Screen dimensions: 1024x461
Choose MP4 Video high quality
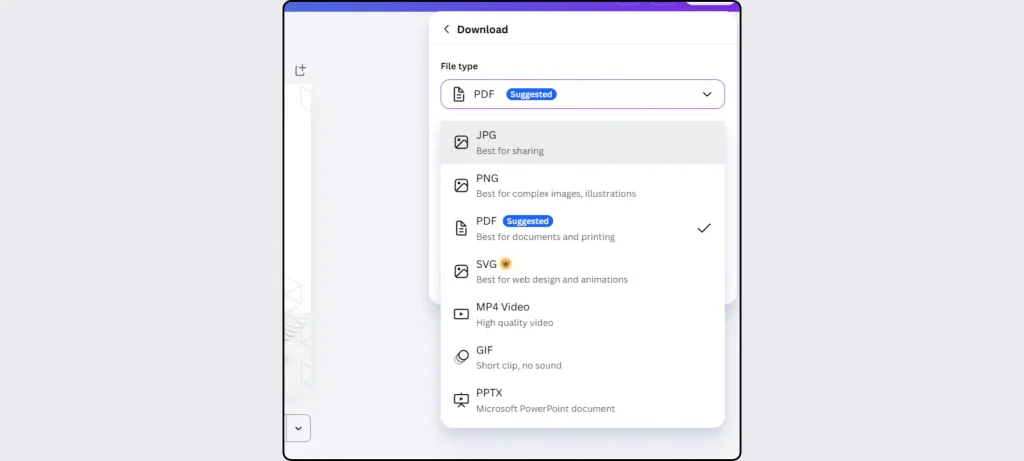(583, 314)
